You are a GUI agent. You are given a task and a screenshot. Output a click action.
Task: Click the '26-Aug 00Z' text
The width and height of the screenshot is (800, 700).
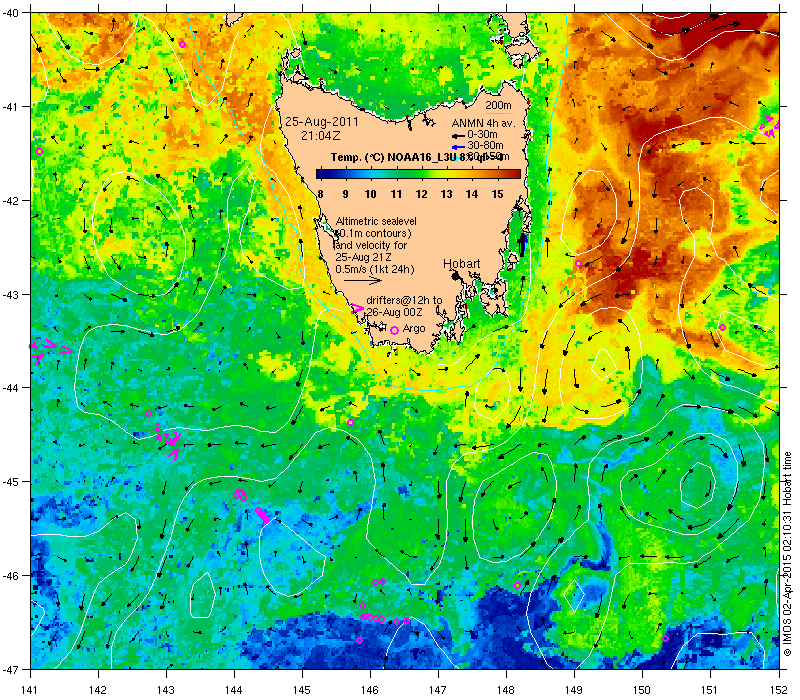394,312
